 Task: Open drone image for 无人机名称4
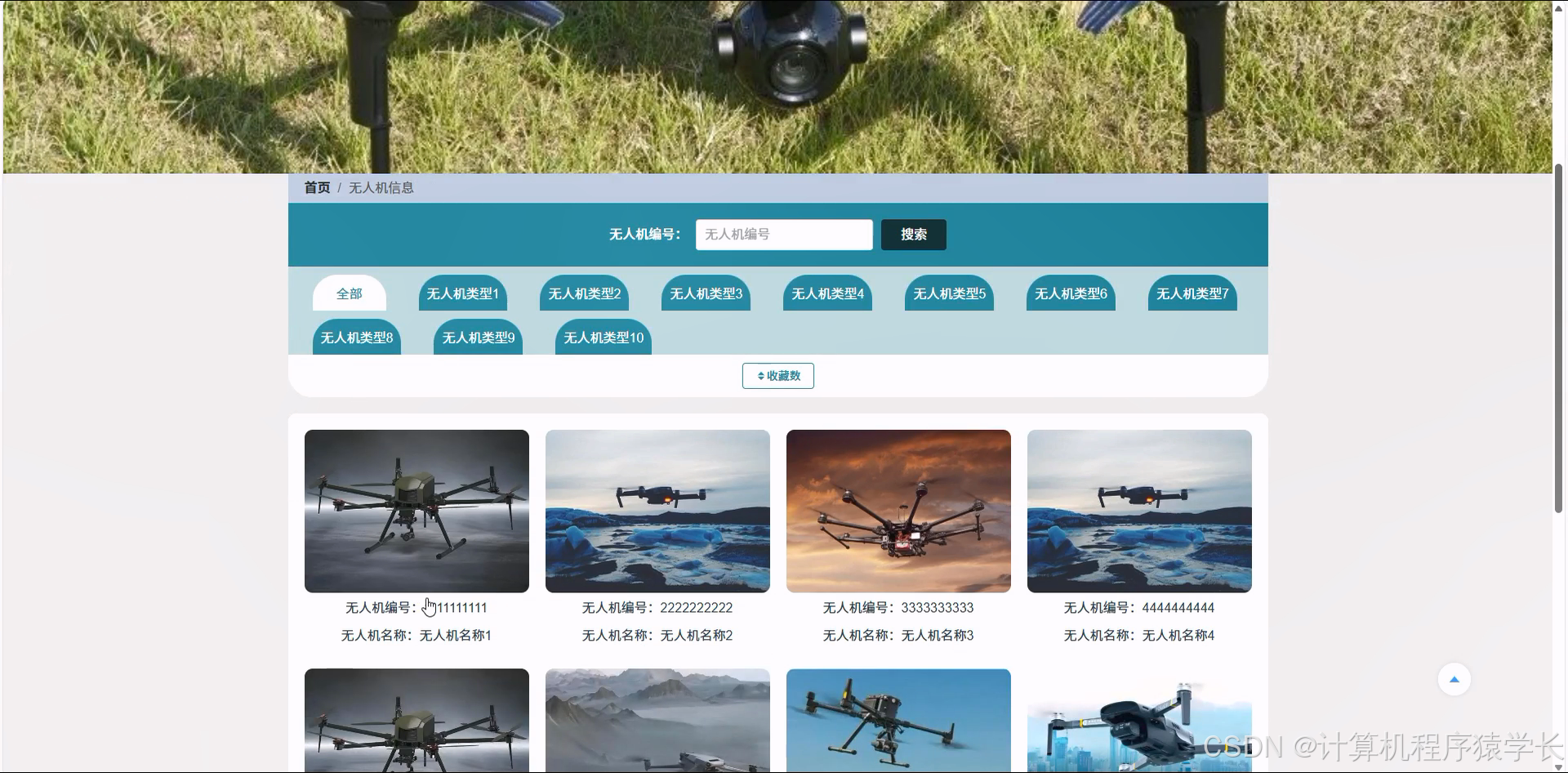click(1139, 511)
